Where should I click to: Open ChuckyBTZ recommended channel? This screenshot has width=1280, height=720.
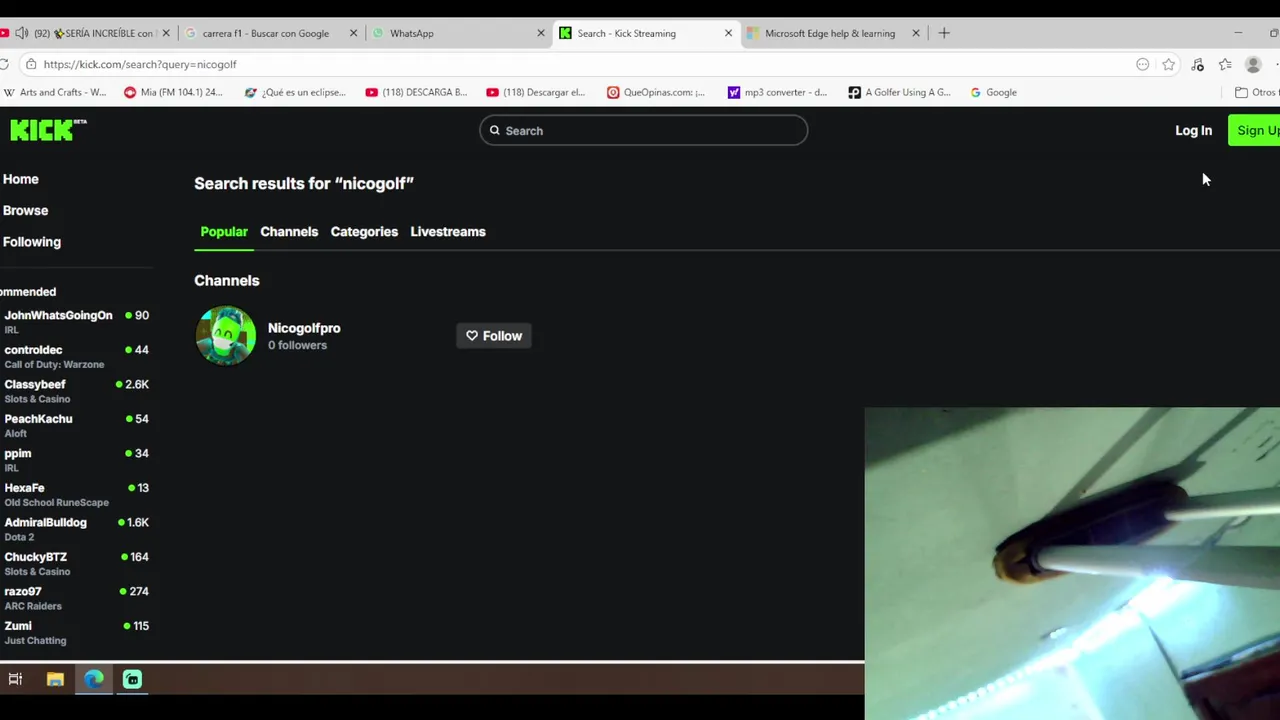point(76,563)
